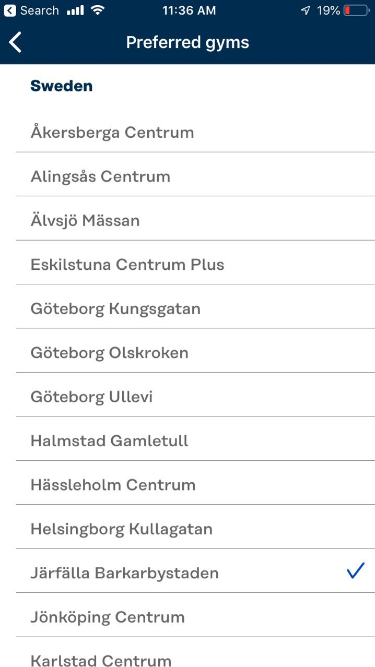The image size is (375, 667).
Task: Tap the location arrow status icon
Action: point(305,11)
